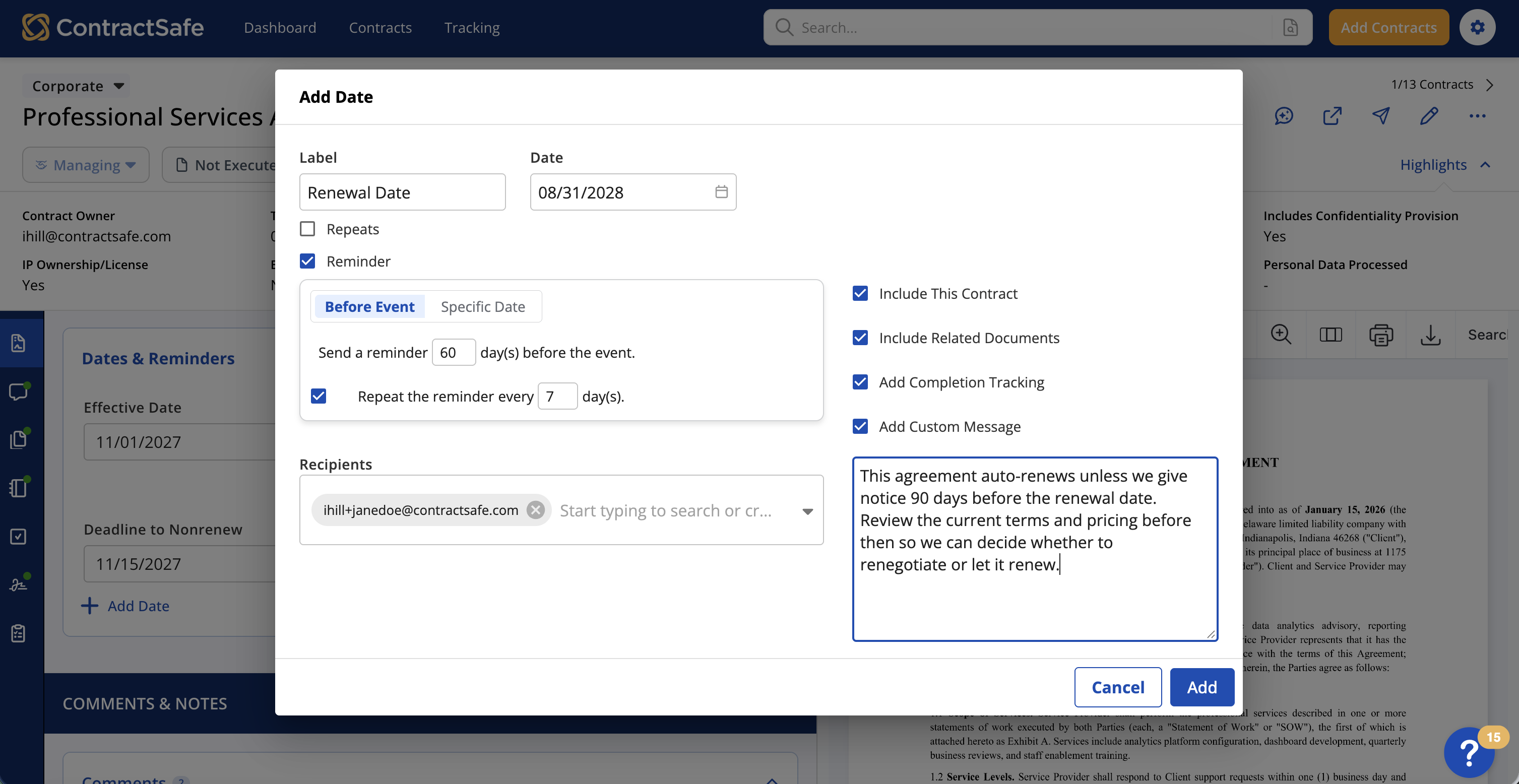The height and width of the screenshot is (784, 1519).
Task: Open the calendar picker icon in Date field
Action: pos(721,191)
